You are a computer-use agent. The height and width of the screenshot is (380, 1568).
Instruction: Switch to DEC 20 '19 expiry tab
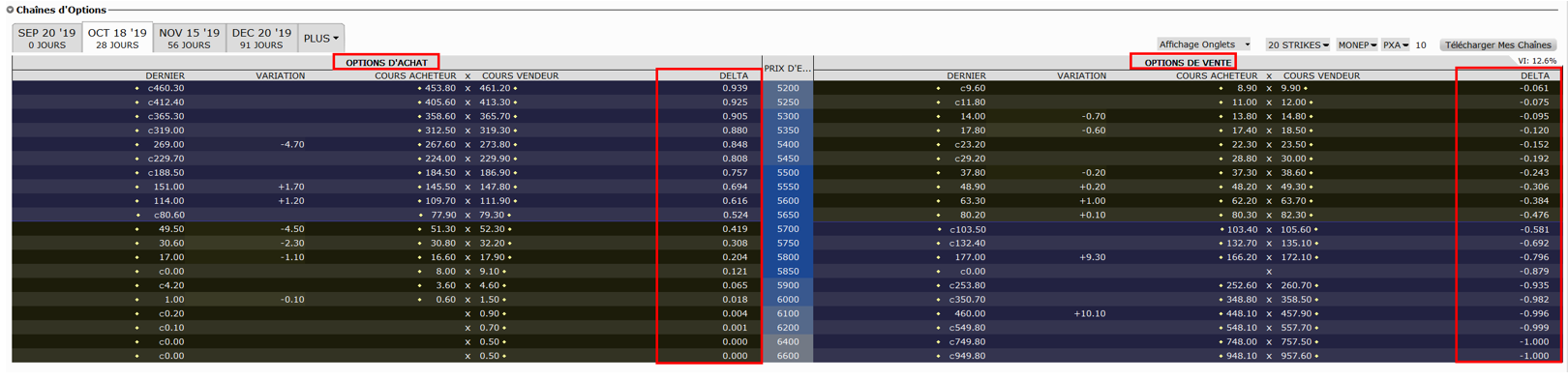click(x=261, y=38)
